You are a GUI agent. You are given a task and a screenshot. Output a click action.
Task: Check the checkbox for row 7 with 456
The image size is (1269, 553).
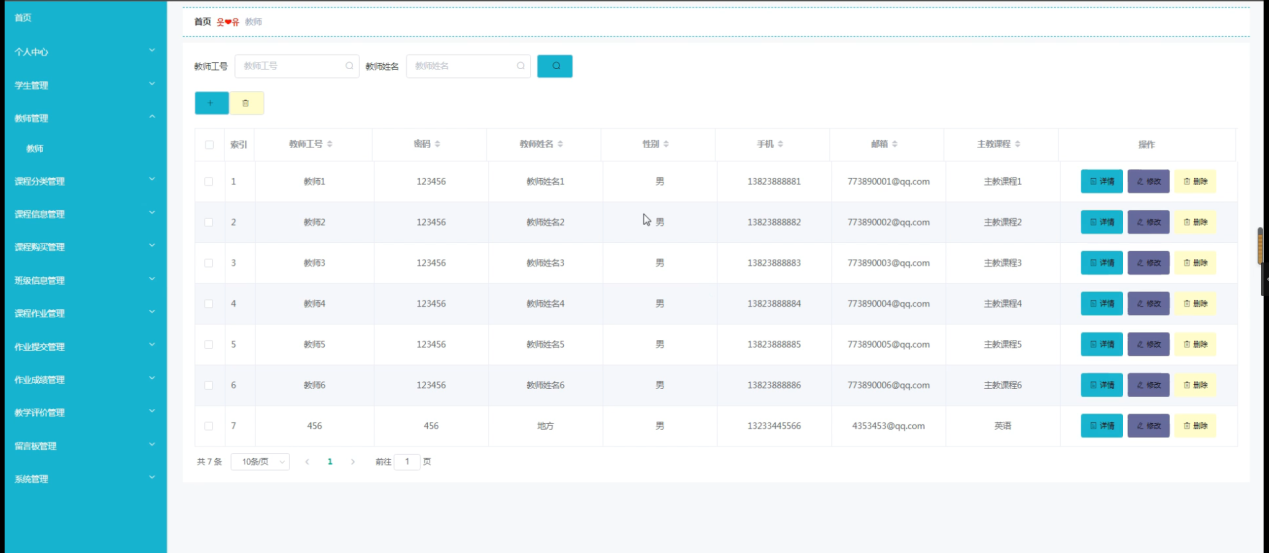pos(209,426)
